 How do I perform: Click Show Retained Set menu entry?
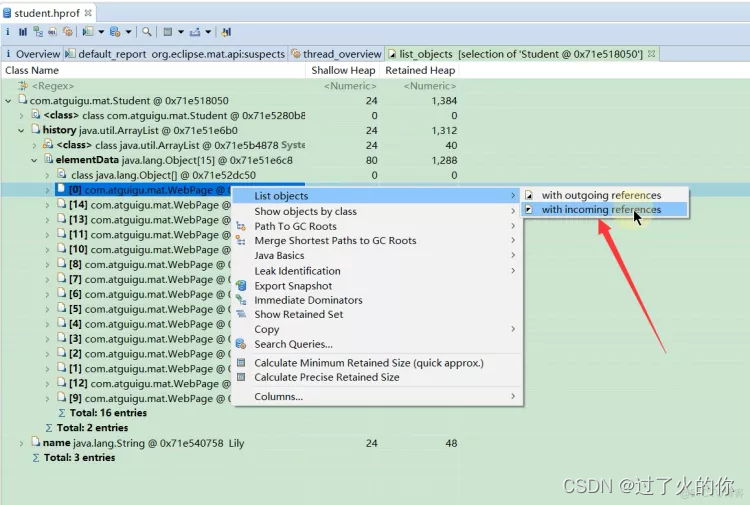[x=298, y=314]
